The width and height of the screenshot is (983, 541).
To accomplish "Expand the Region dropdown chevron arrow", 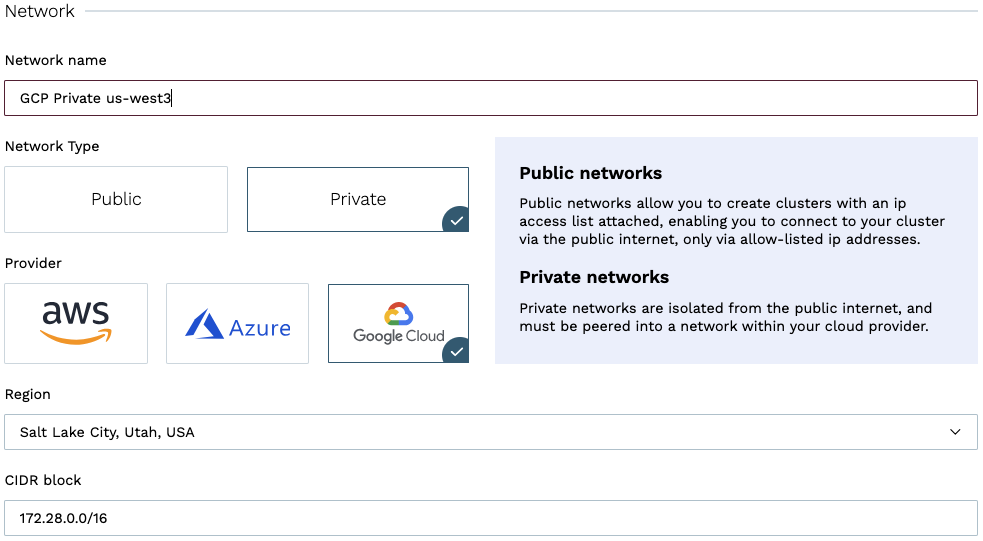I will click(955, 432).
